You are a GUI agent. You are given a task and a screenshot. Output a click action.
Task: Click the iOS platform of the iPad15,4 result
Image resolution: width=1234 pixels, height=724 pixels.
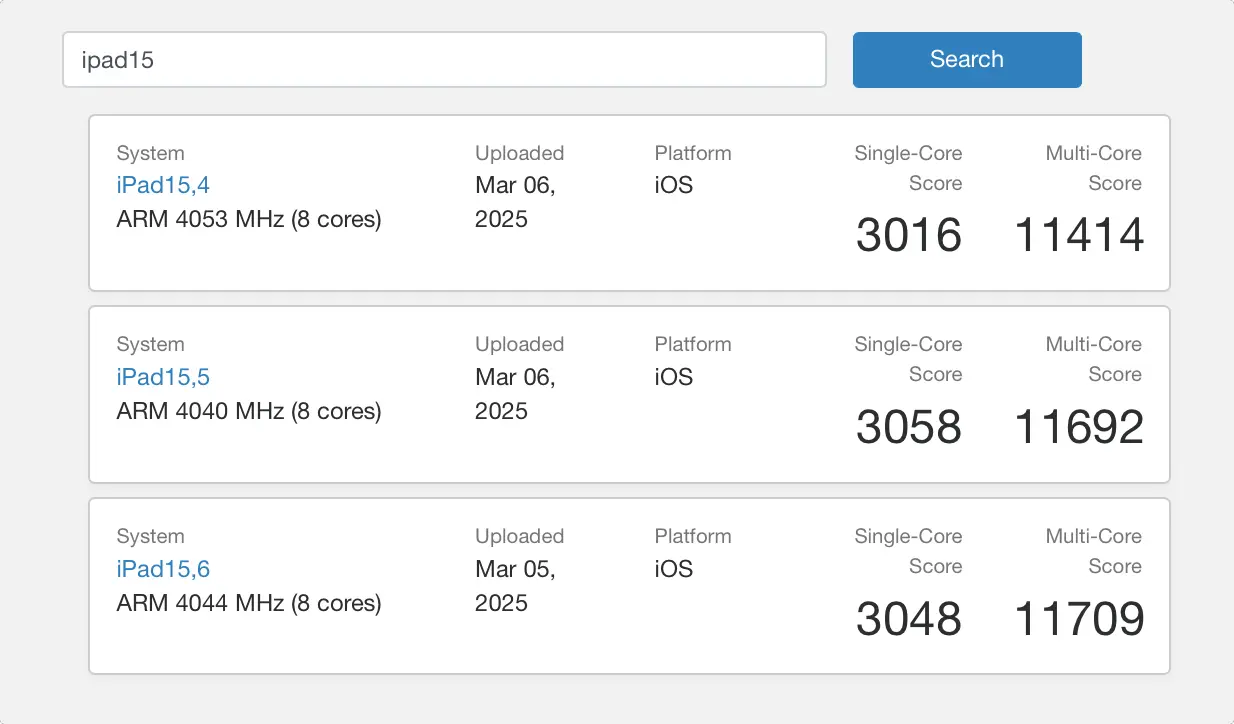pos(674,185)
